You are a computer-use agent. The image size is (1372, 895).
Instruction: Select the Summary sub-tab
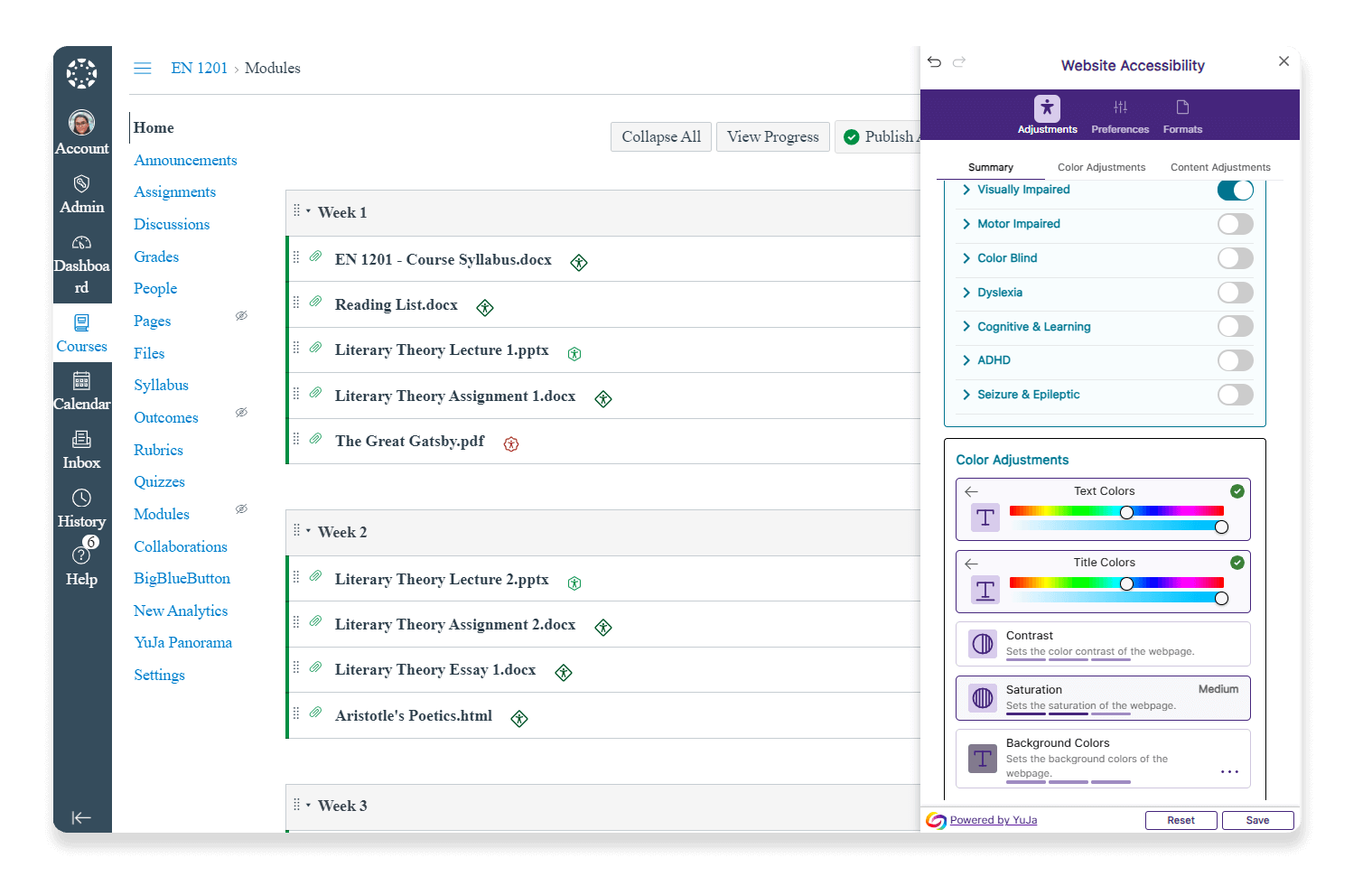(991, 168)
